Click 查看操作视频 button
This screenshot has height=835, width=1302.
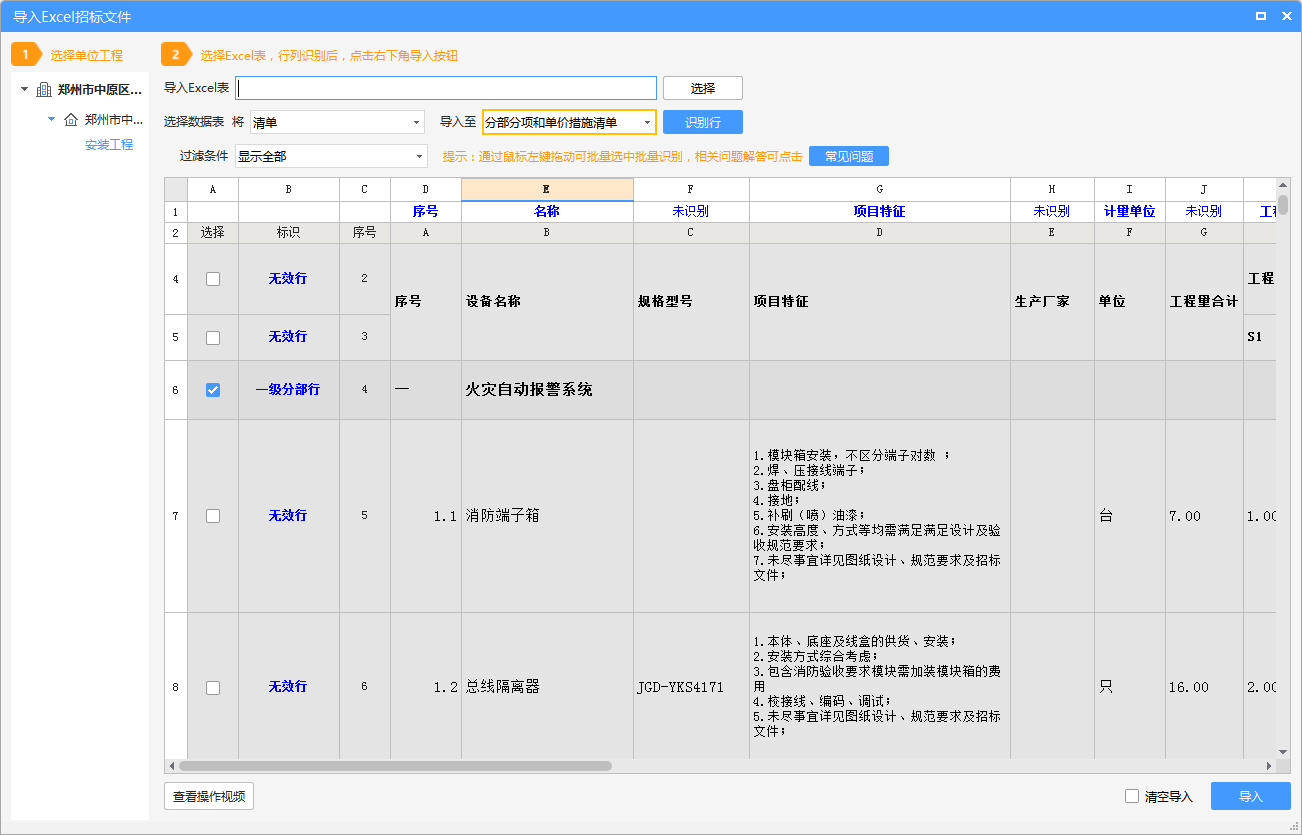point(209,796)
